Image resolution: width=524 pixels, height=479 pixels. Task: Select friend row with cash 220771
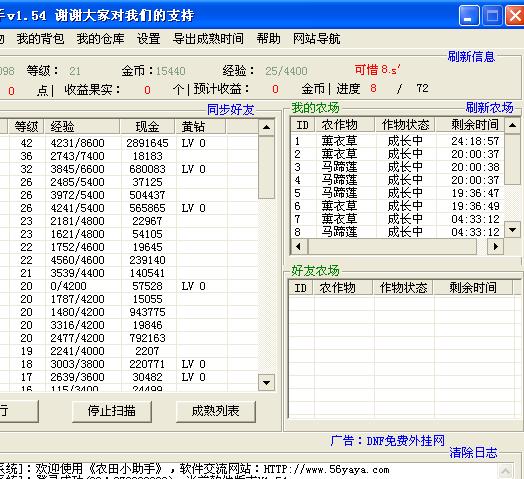click(x=129, y=364)
